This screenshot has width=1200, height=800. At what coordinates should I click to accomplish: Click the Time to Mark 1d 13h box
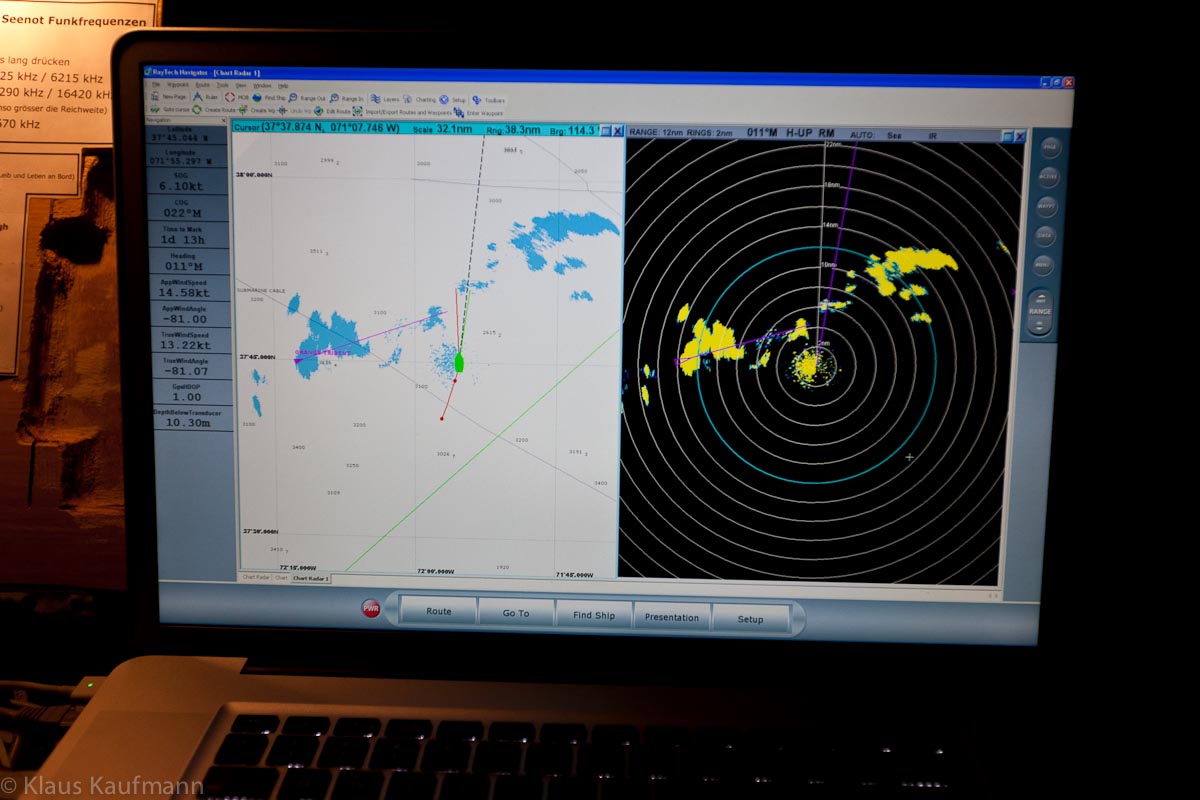(188, 234)
